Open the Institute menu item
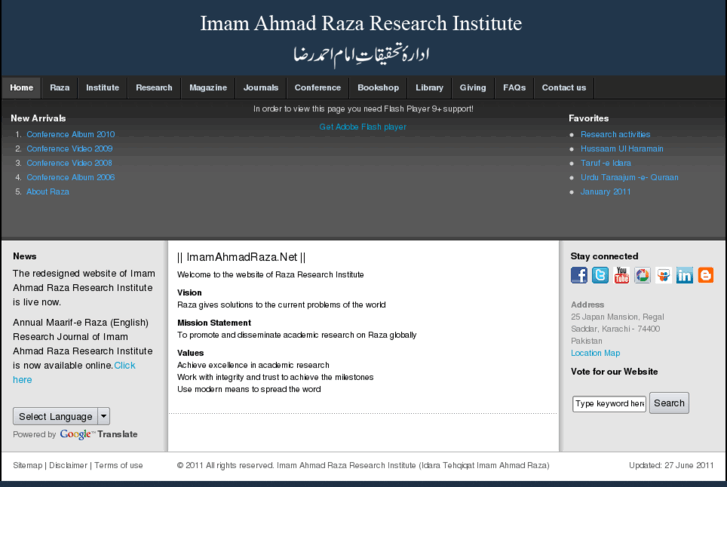Image resolution: width=727 pixels, height=545 pixels. coord(102,88)
